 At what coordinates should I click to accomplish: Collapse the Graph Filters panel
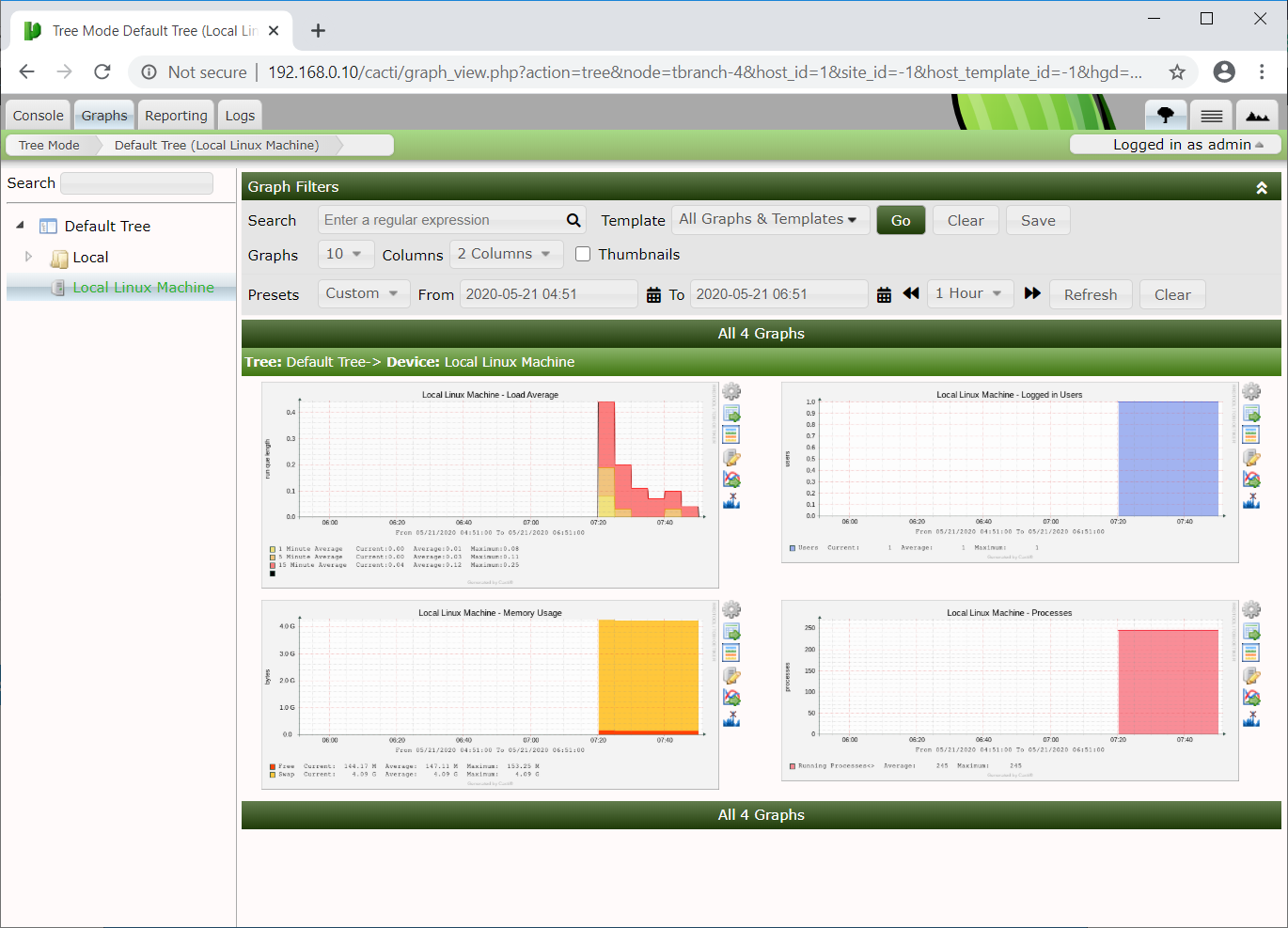point(1262,188)
